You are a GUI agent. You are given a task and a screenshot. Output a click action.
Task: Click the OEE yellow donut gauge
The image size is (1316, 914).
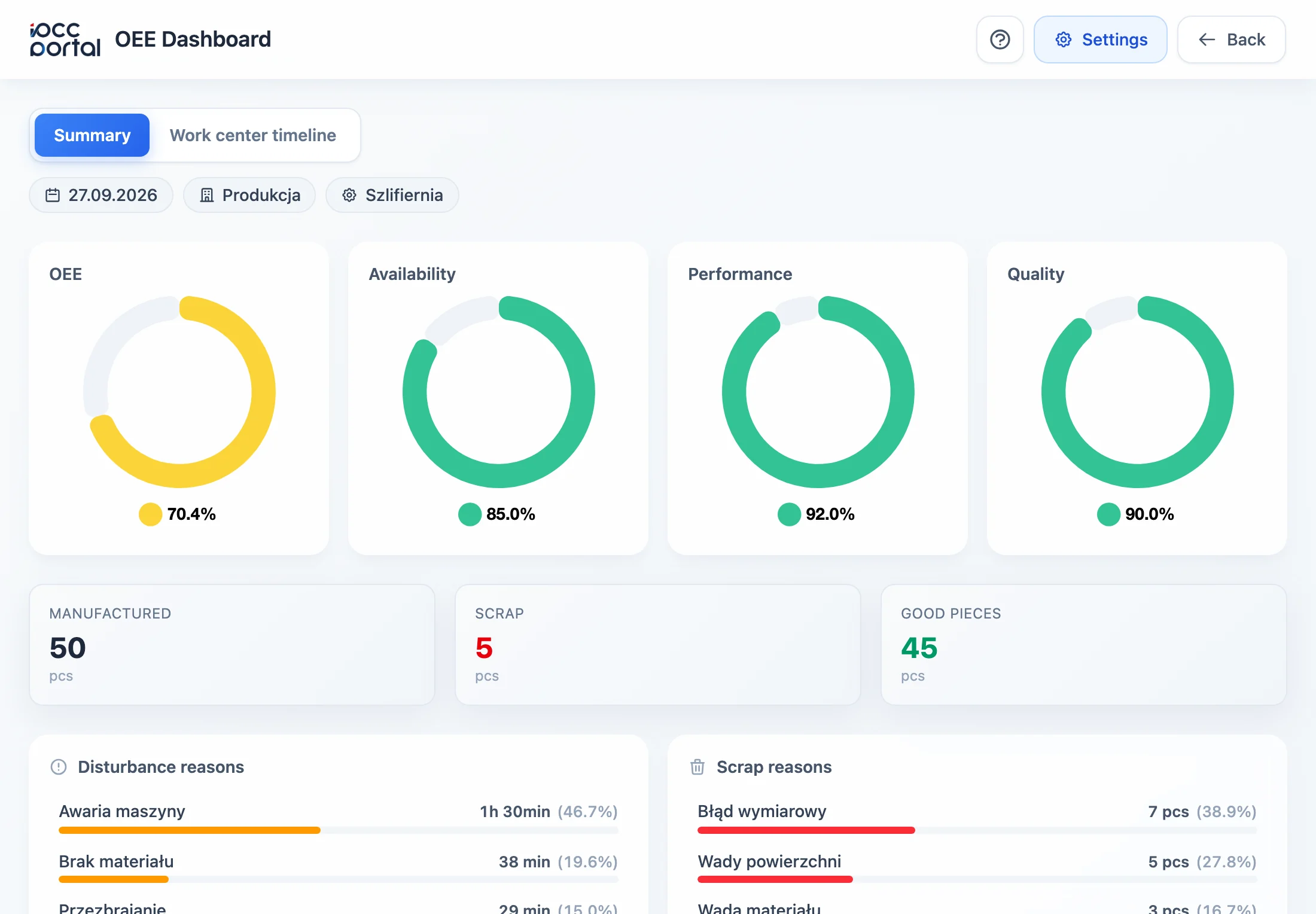179,392
